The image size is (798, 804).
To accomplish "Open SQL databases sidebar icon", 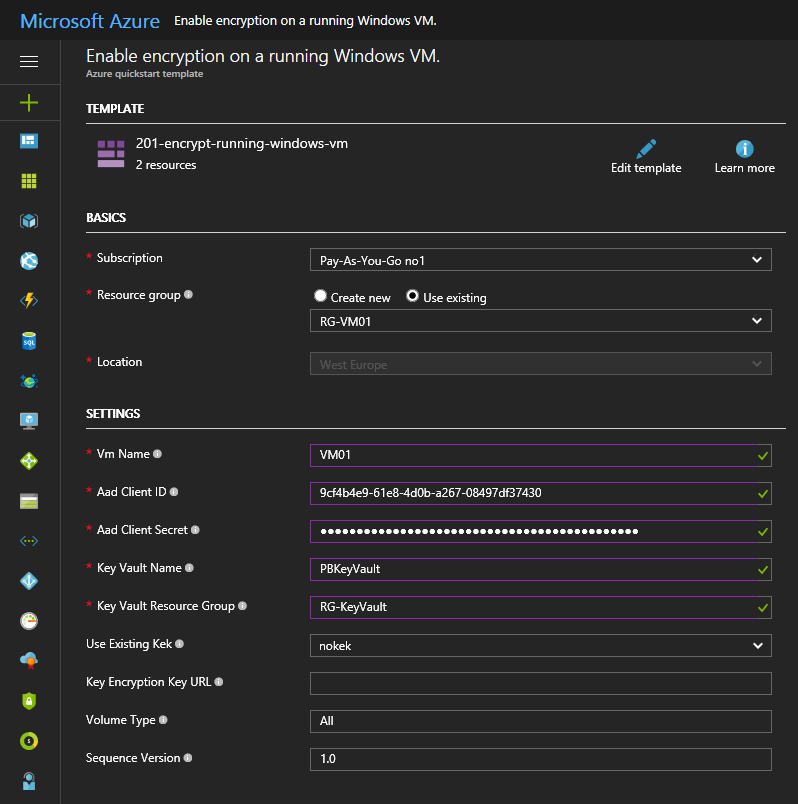I will [29, 341].
